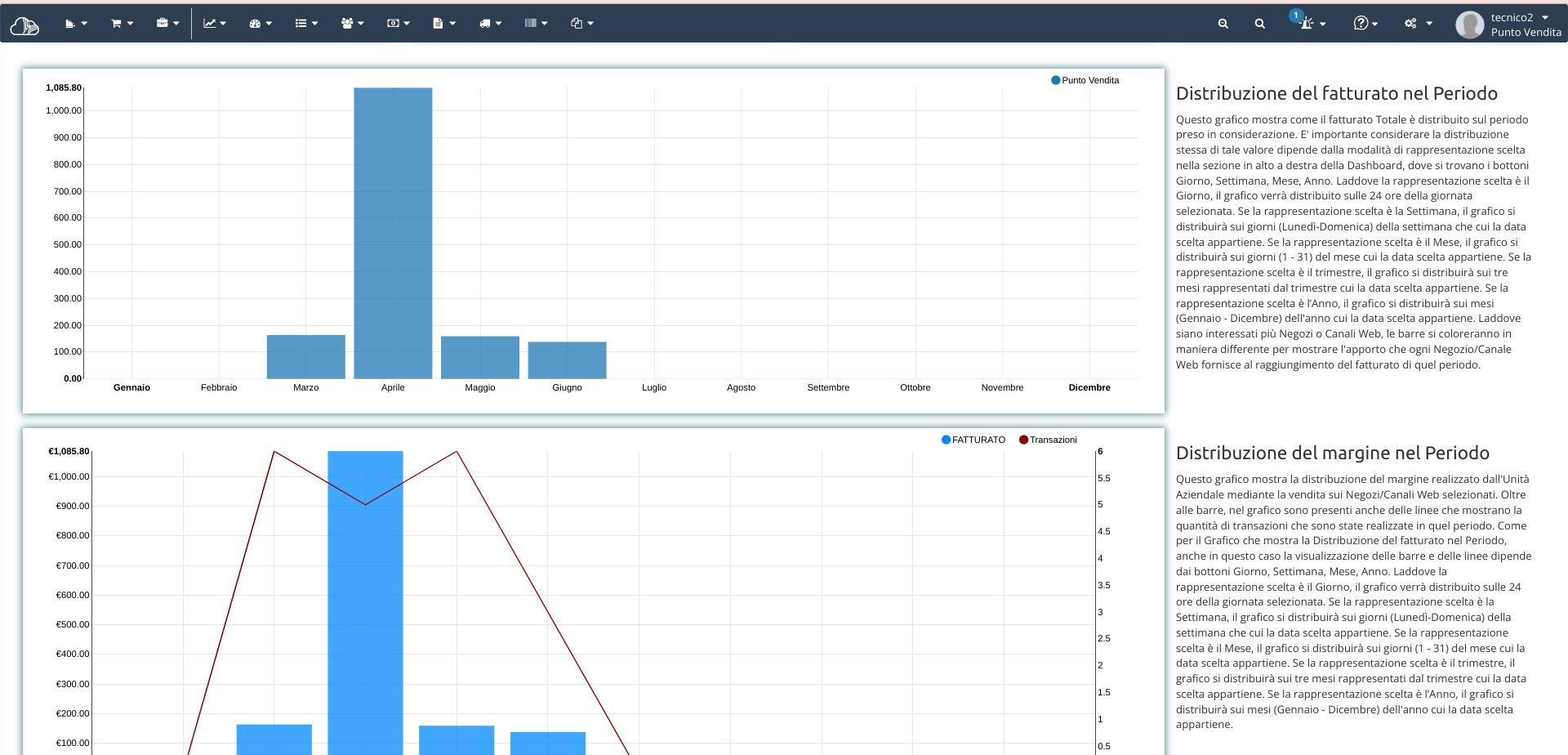Open the list menu icon
Image resolution: width=1568 pixels, height=755 pixels.
[301, 24]
